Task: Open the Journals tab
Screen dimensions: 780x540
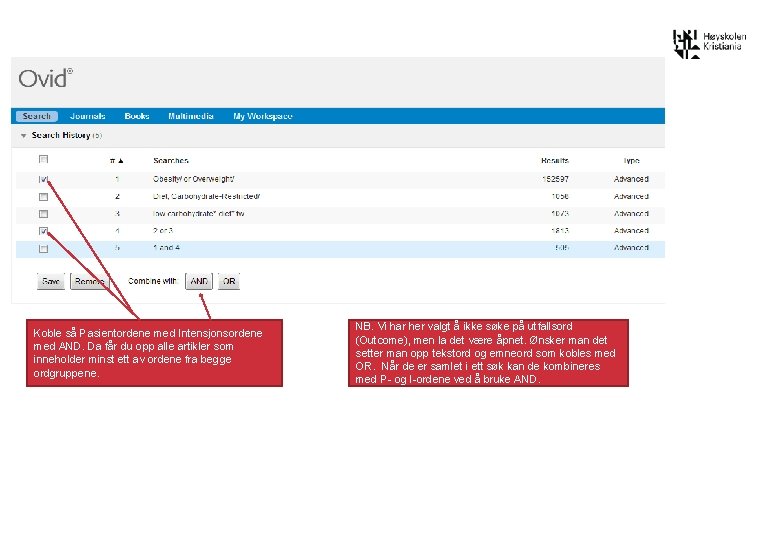Action: coord(88,116)
